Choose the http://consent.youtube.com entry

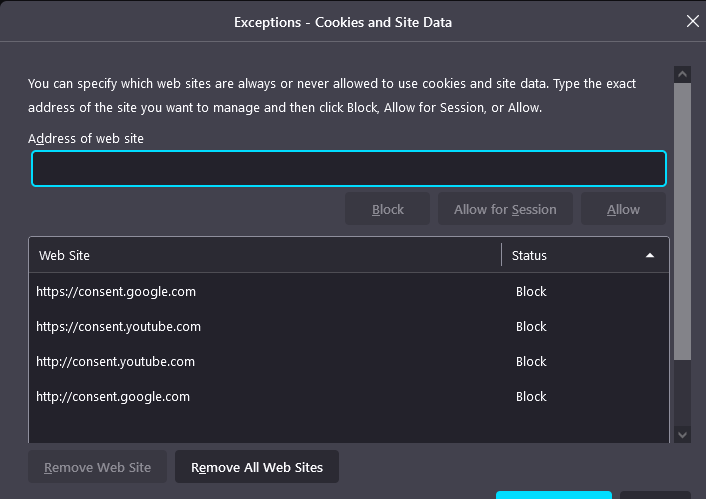pos(115,362)
